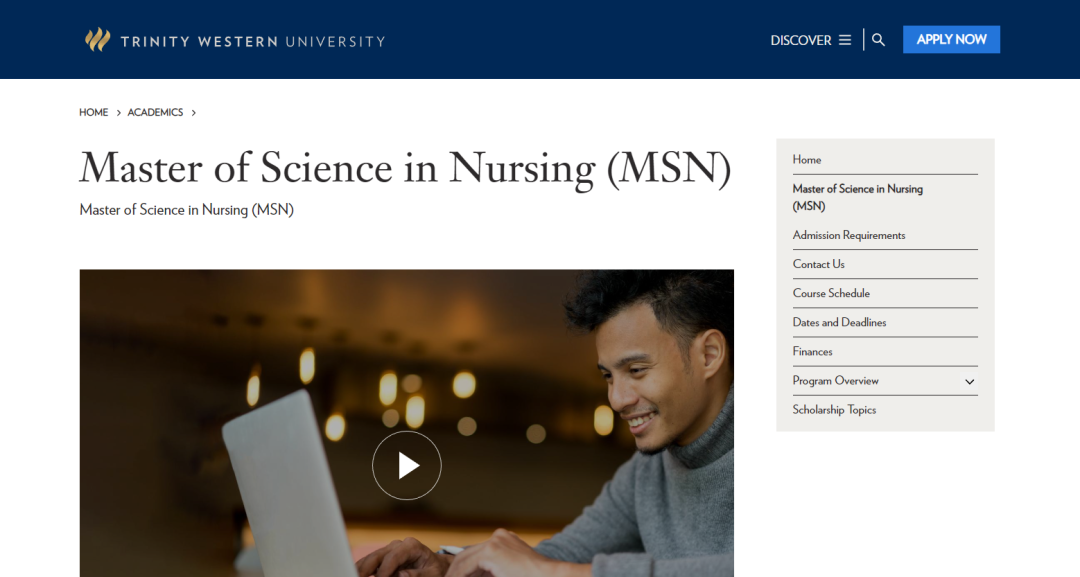
Task: Open Dates and Deadlines sidebar link
Action: point(839,322)
